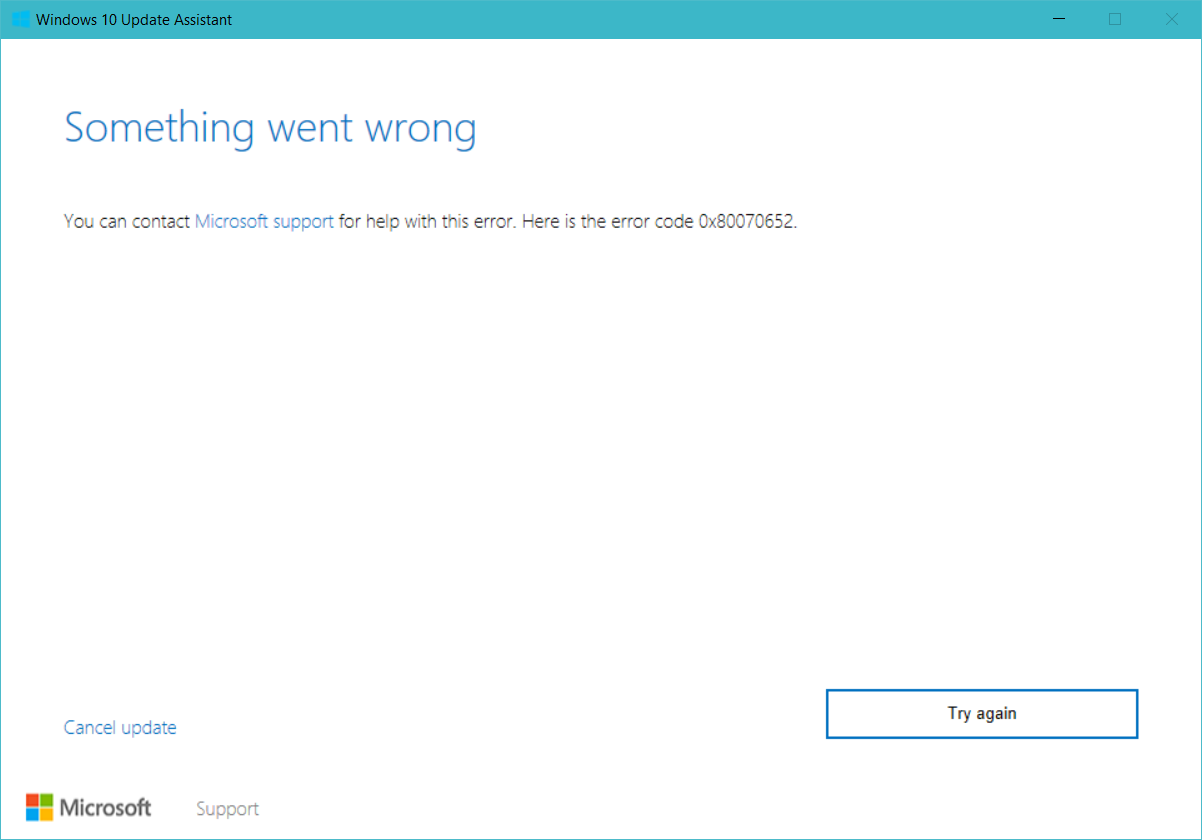Screen dimensions: 1202x840
Task: Close the Windows 10 Update Assistant window
Action: [x=1171, y=19]
